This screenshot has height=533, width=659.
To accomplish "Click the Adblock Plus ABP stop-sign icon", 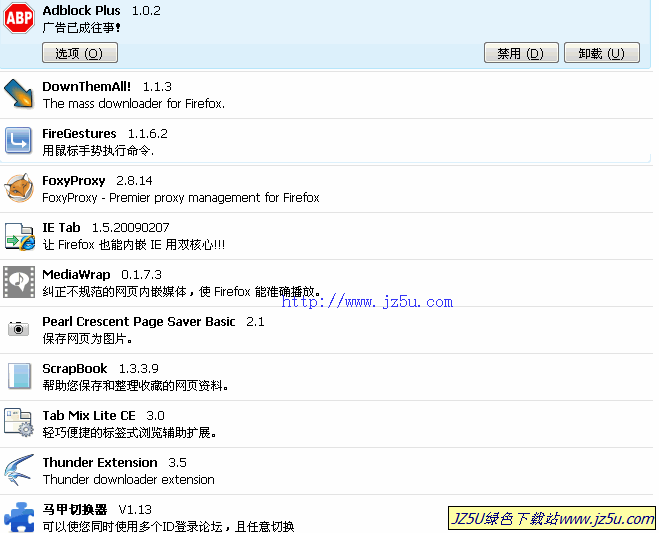I will pos(19,18).
